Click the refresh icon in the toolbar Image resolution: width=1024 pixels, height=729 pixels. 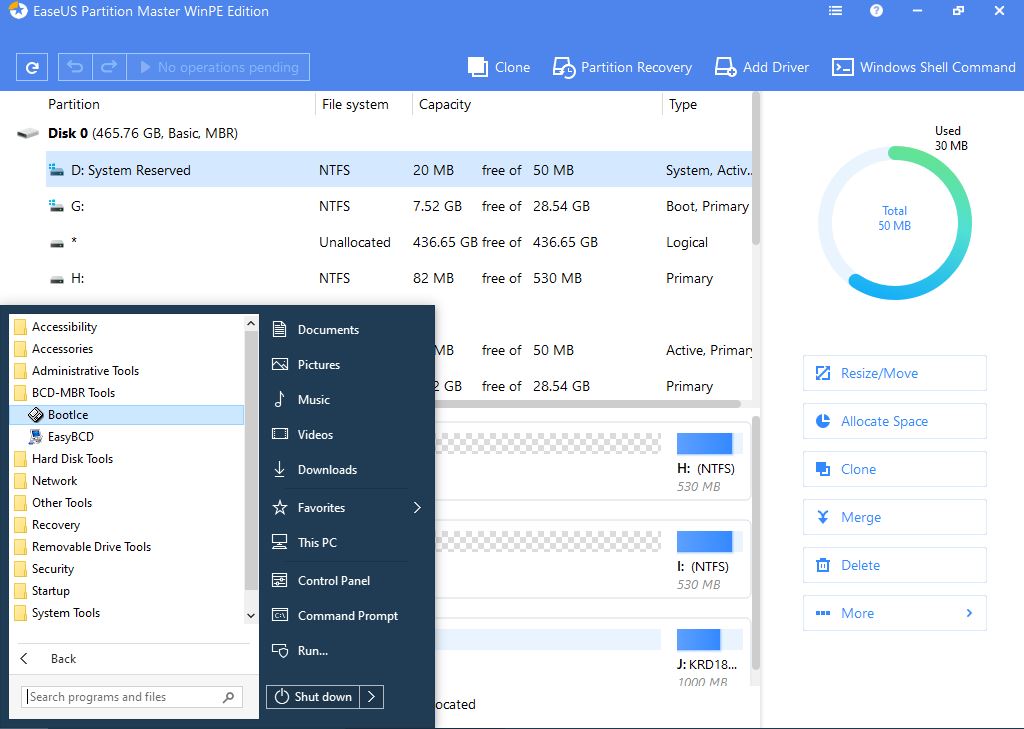point(32,68)
